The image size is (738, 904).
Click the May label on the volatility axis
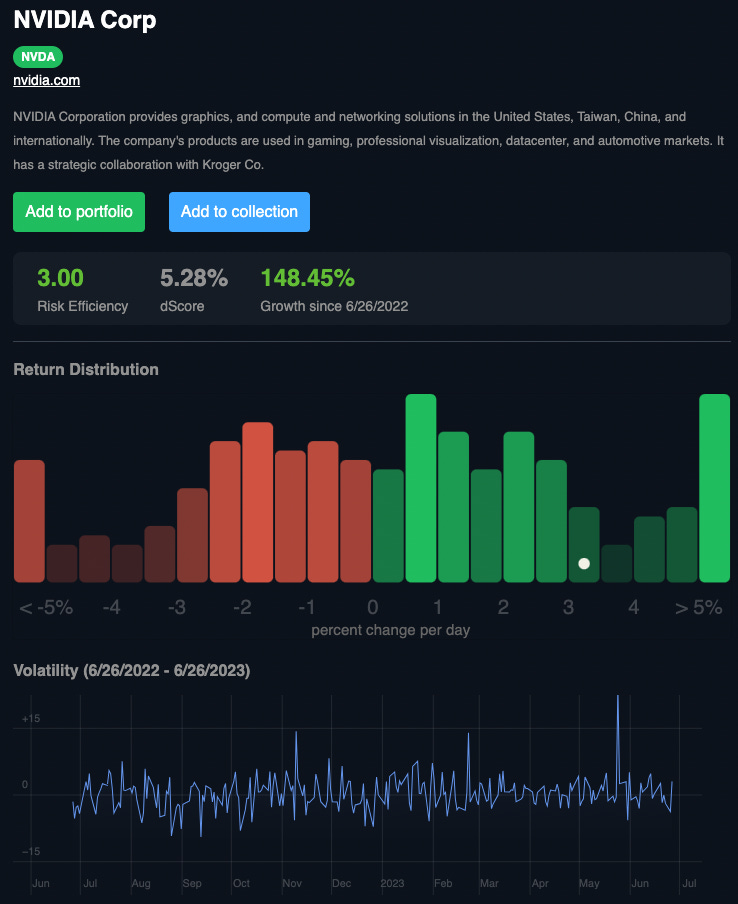[589, 883]
